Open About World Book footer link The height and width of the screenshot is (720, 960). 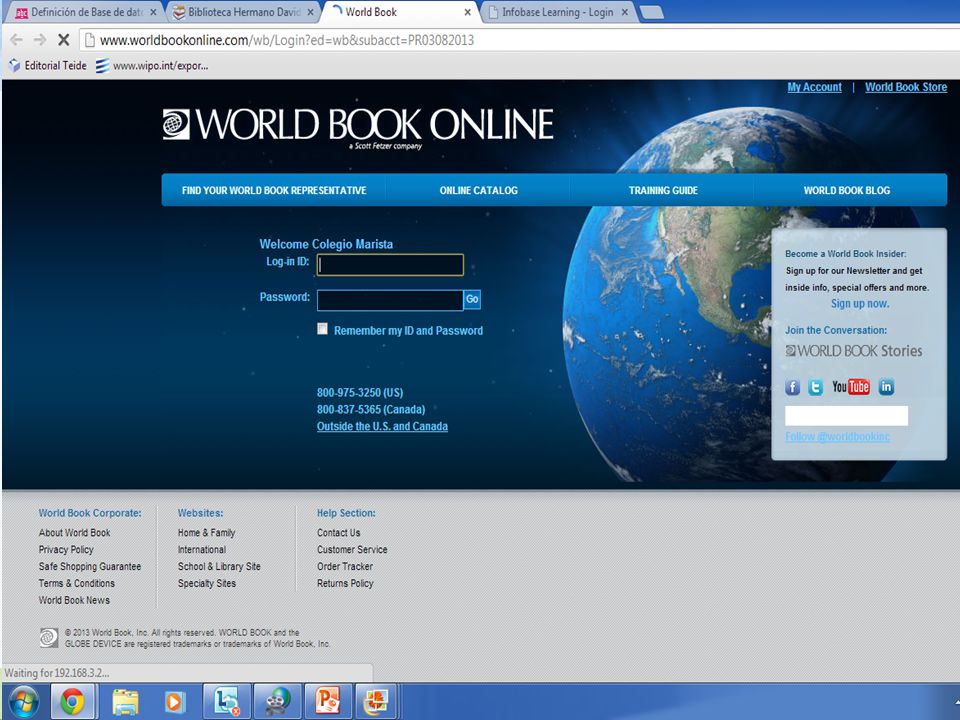pyautogui.click(x=75, y=533)
